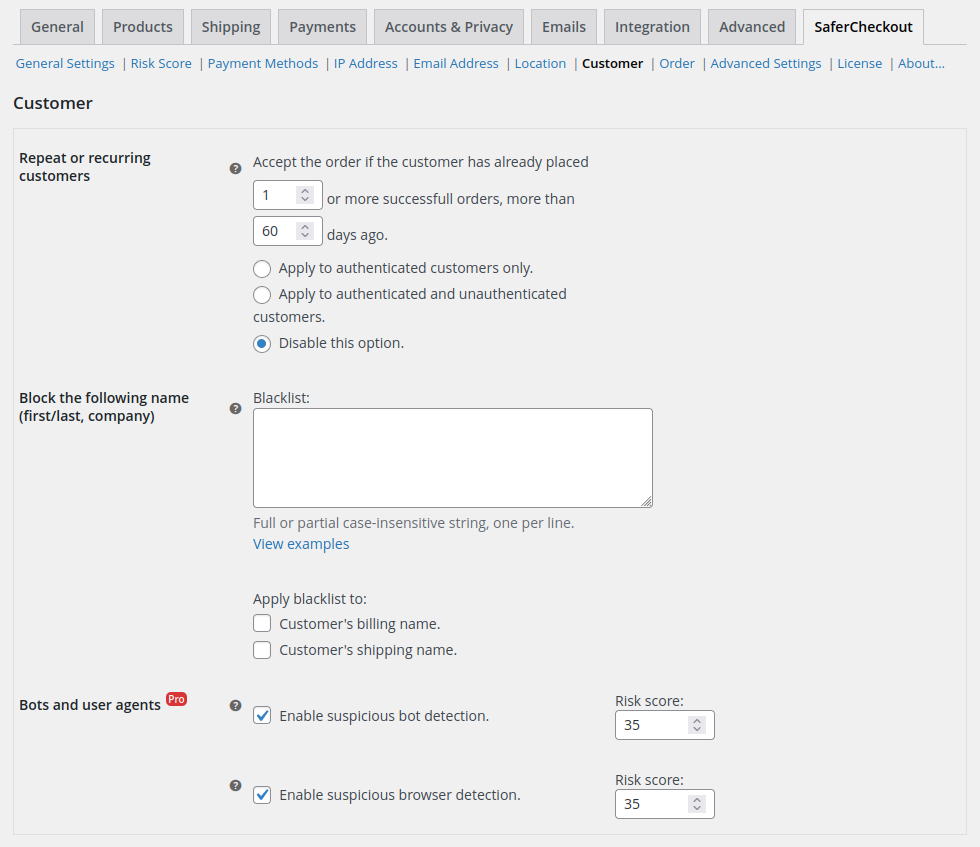Go to Email Address section
Image resolution: width=980 pixels, height=847 pixels.
click(456, 64)
